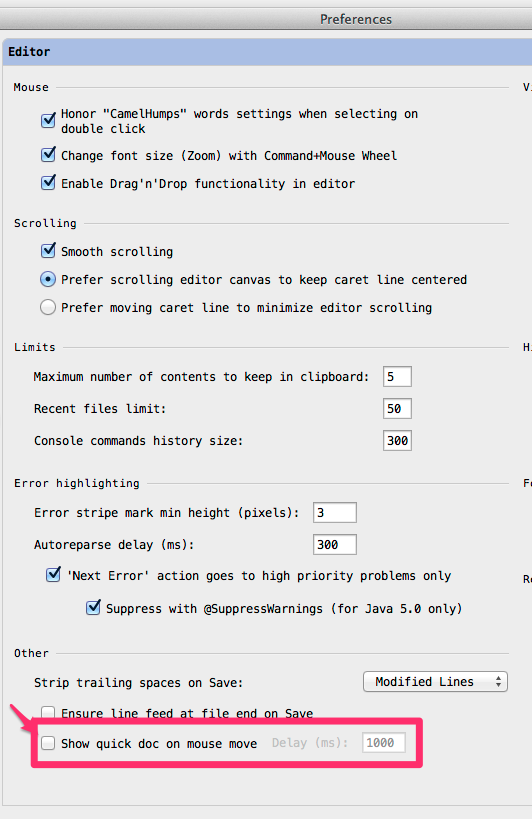Turn off Smooth scrolling checkbox
This screenshot has width=532, height=819.
(48, 251)
